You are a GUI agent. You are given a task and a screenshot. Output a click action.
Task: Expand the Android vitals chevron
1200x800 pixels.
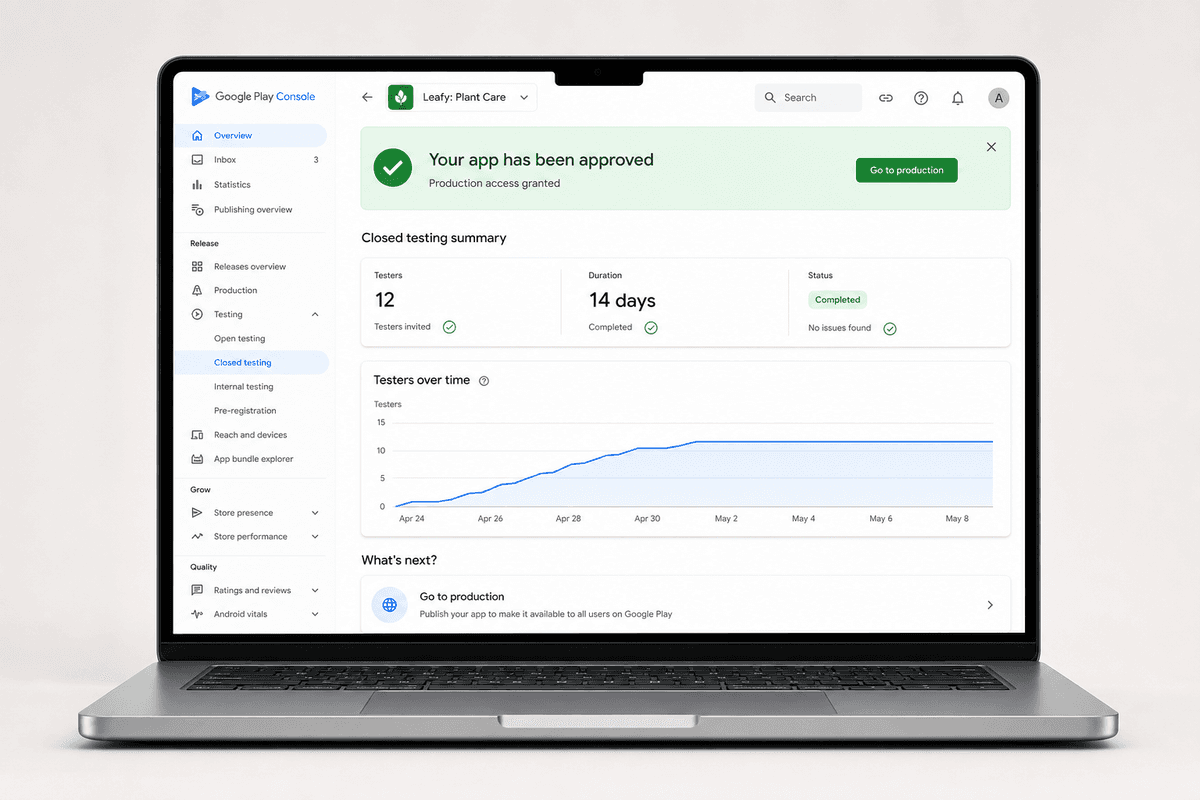click(315, 615)
